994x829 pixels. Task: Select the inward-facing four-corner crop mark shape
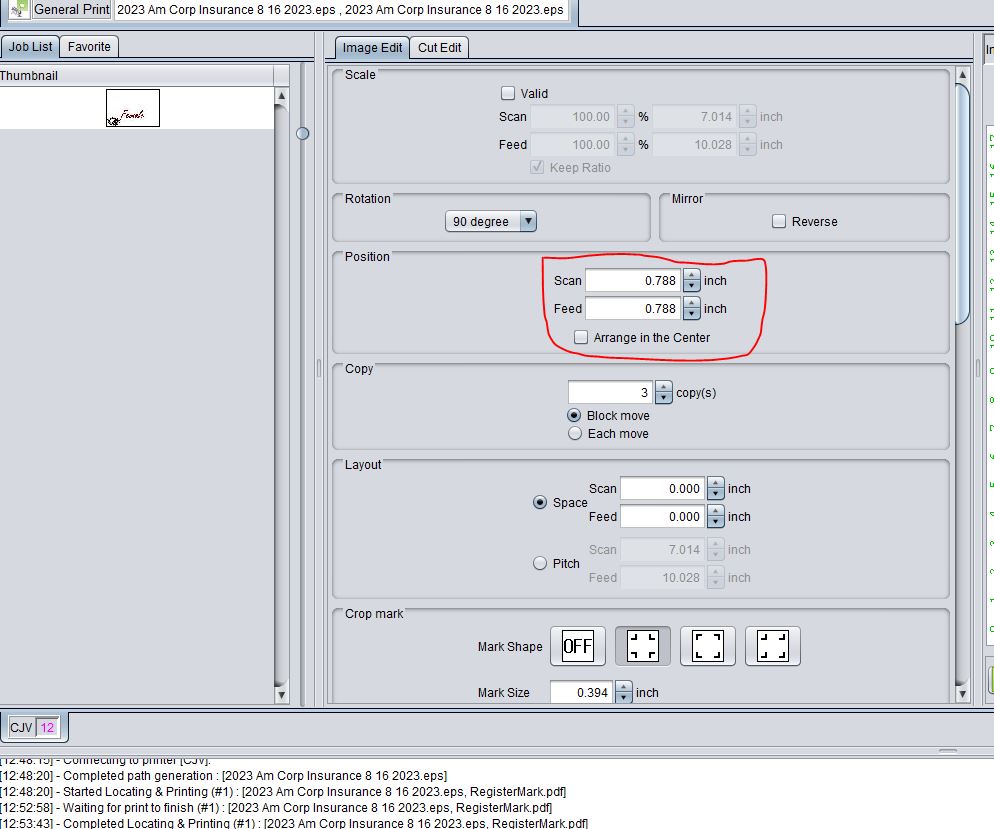coord(643,646)
